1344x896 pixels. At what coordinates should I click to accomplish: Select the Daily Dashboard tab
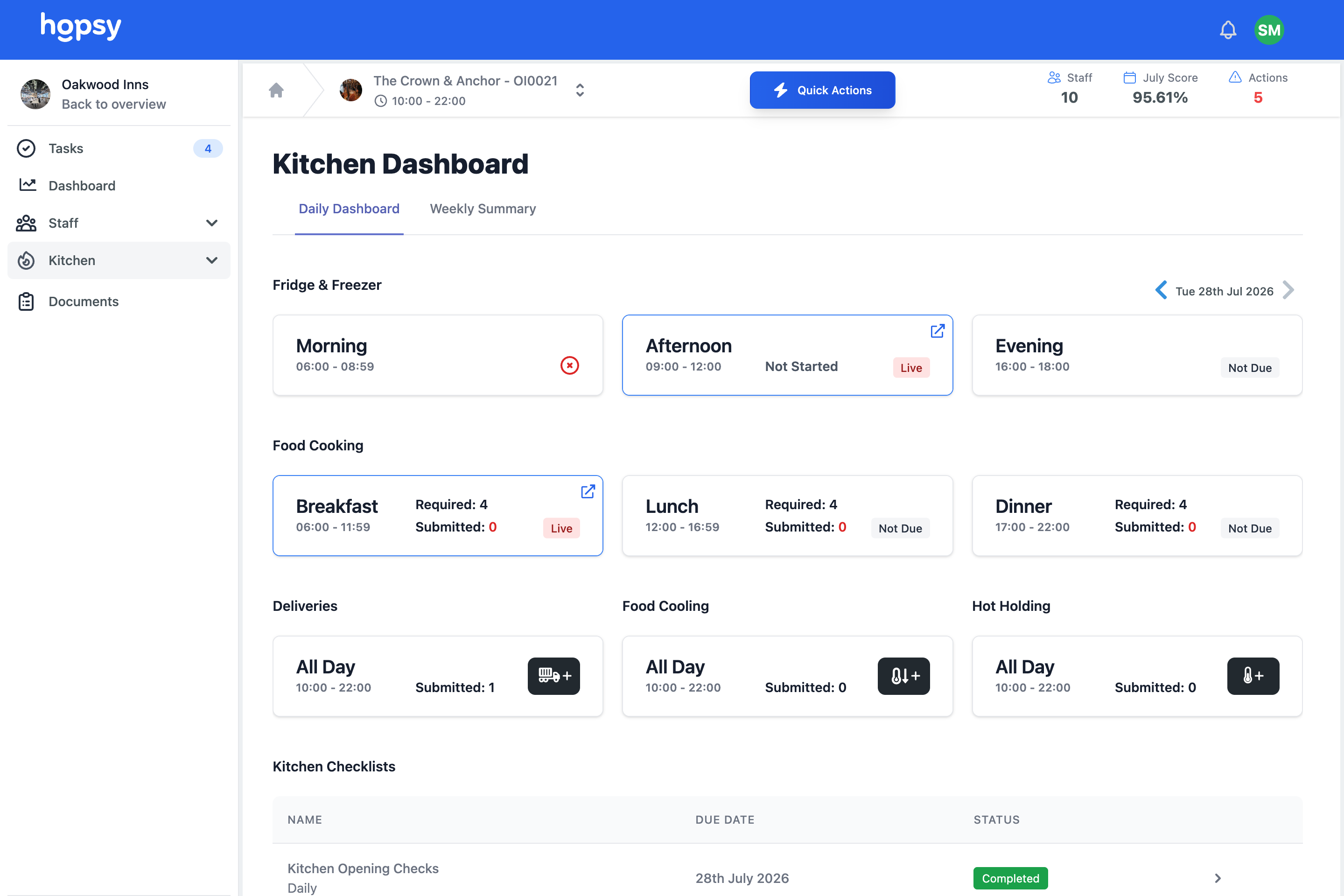[x=349, y=209]
